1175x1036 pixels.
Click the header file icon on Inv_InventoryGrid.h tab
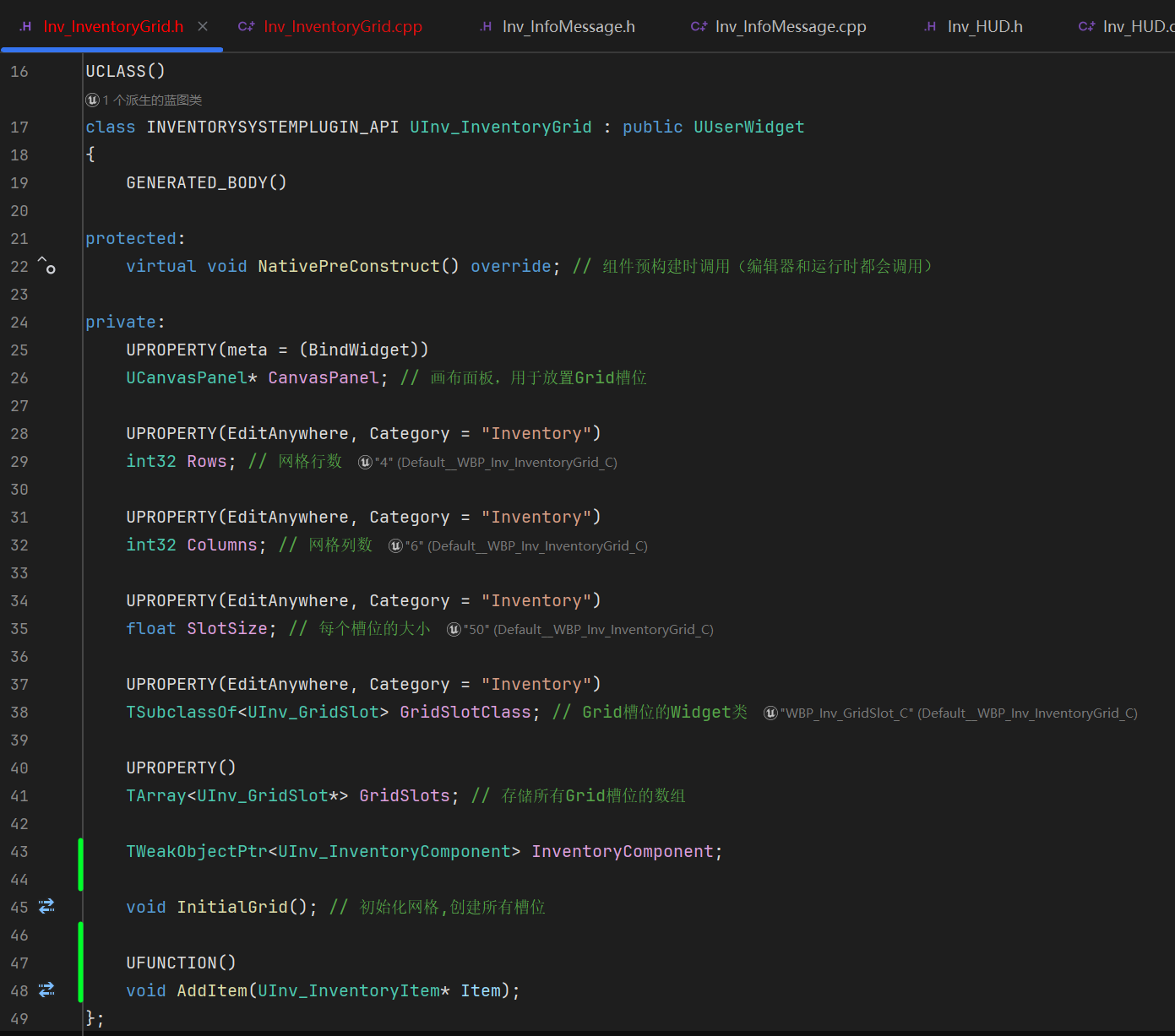click(26, 27)
